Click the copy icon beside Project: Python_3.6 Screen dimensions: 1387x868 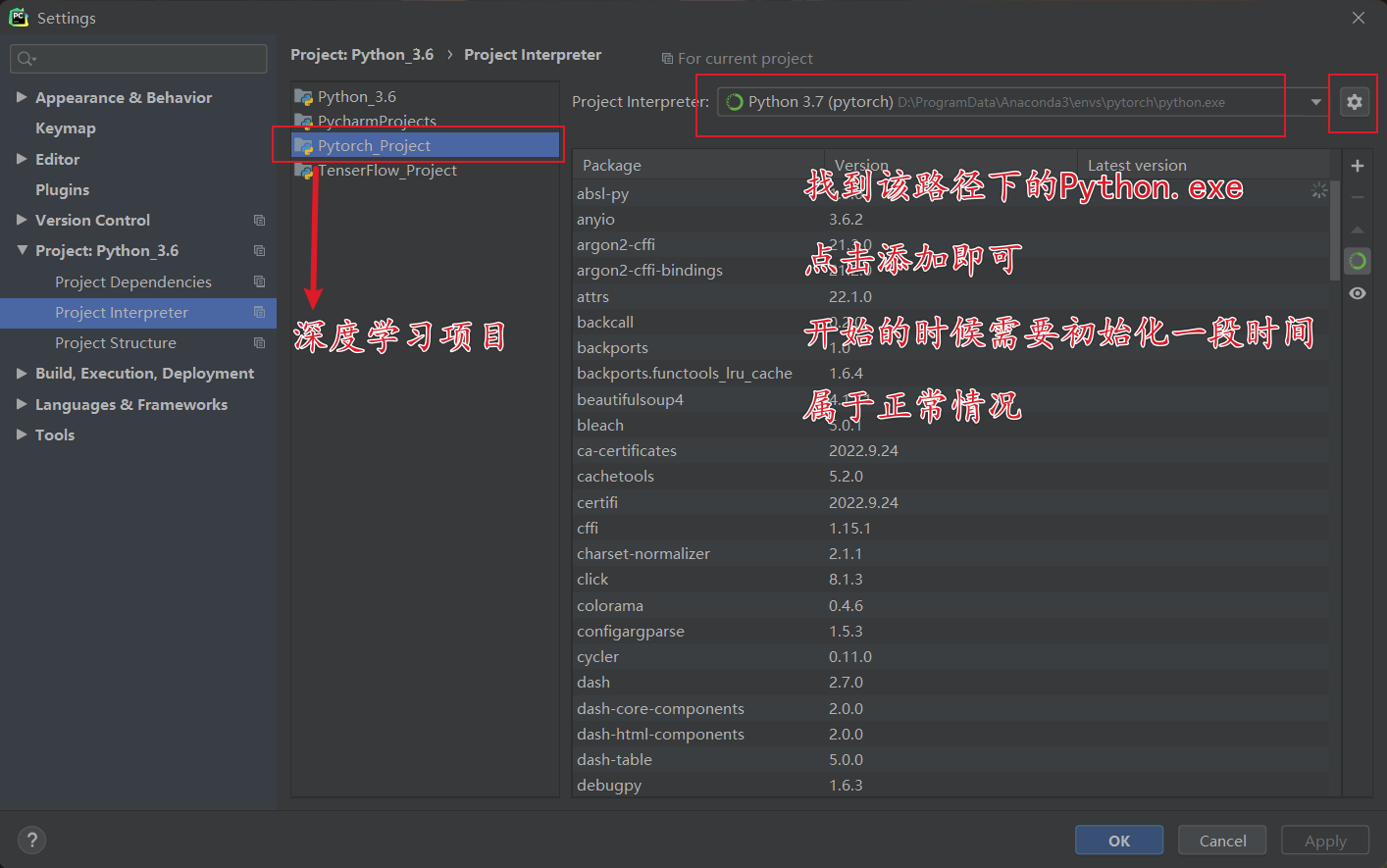[259, 251]
